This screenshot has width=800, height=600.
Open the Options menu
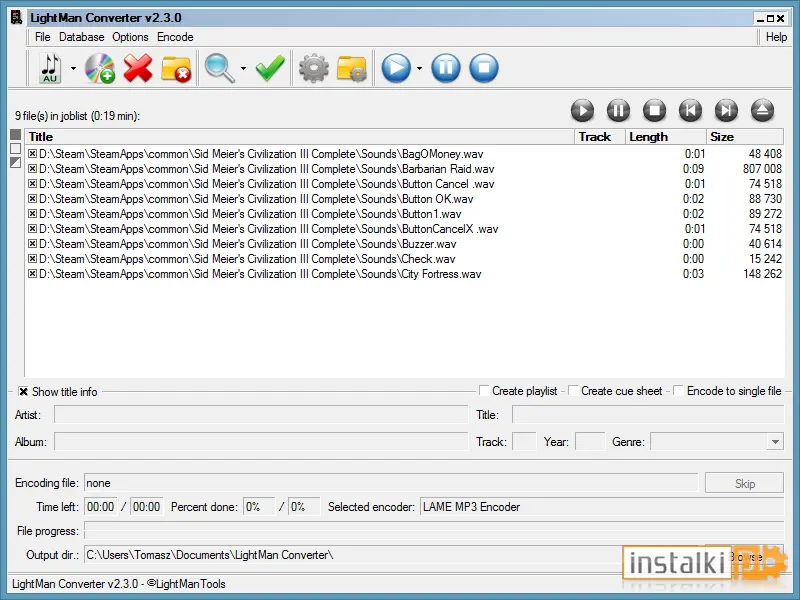130,37
